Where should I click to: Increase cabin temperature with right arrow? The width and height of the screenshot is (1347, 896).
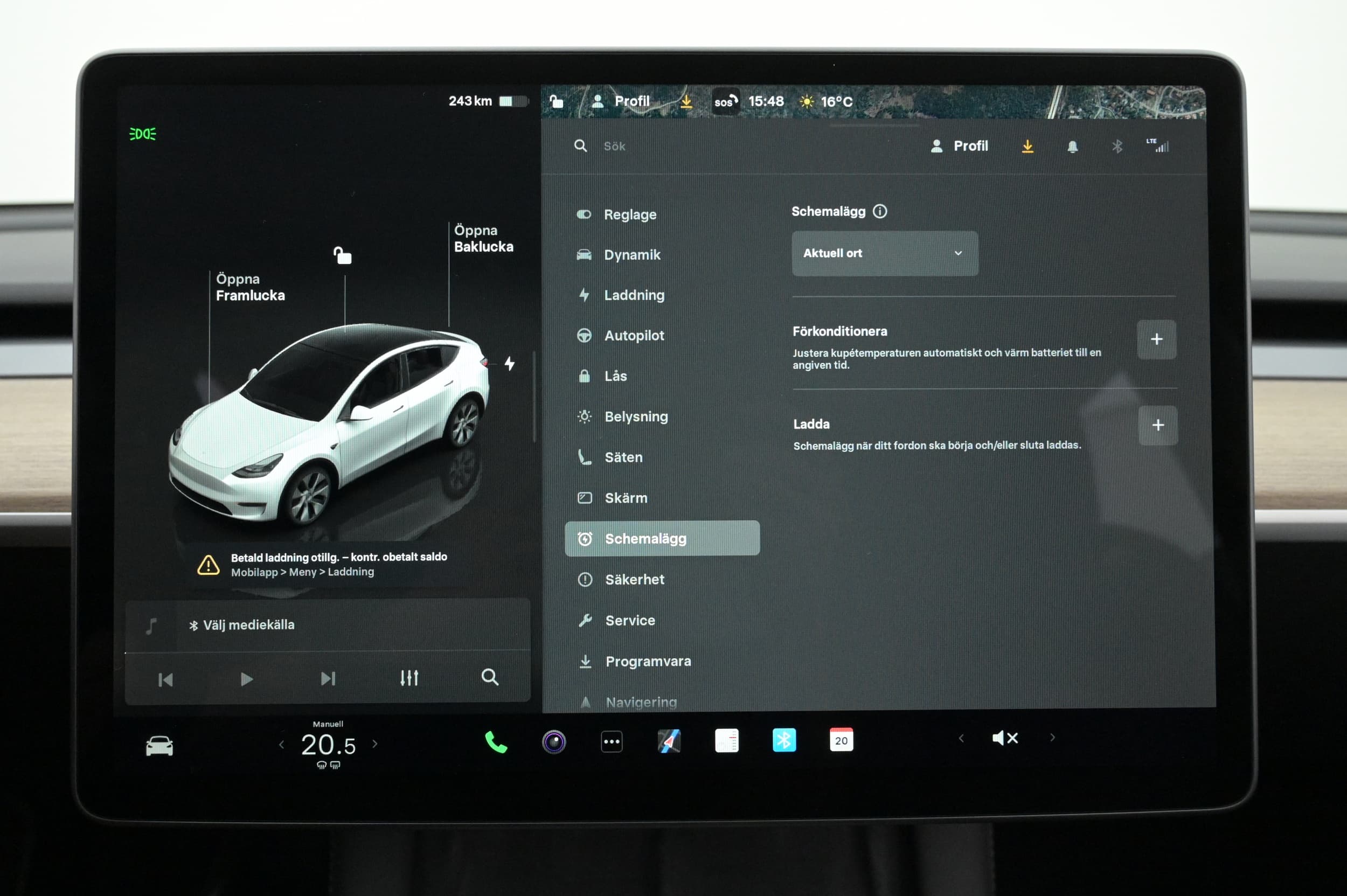pos(375,744)
